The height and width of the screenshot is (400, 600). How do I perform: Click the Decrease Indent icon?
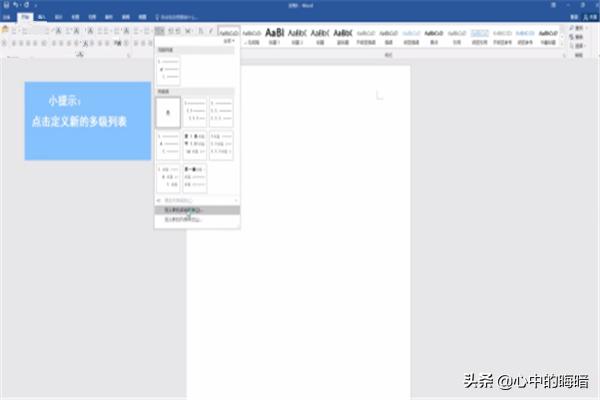(x=171, y=31)
